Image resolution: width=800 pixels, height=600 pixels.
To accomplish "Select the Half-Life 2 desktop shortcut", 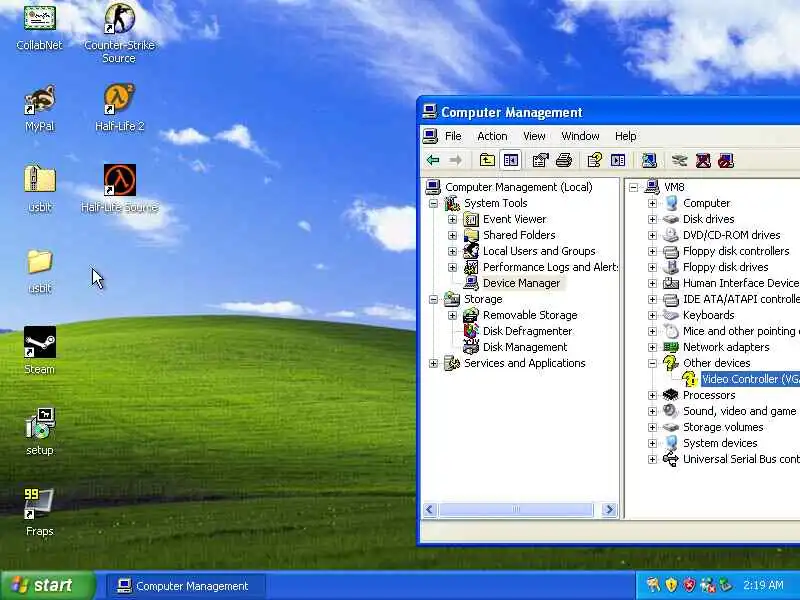I will (119, 107).
